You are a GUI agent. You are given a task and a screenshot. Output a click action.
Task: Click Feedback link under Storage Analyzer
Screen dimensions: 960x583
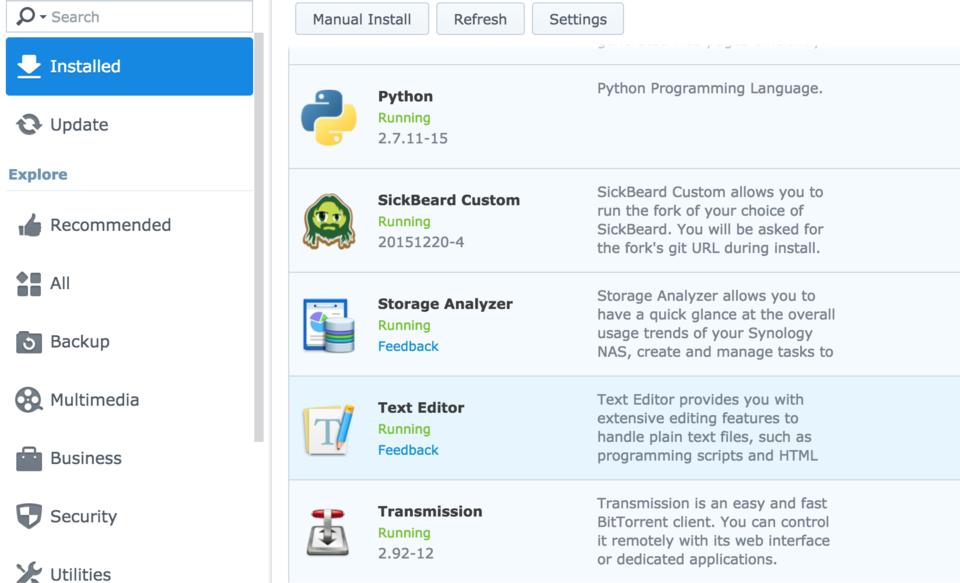point(408,346)
